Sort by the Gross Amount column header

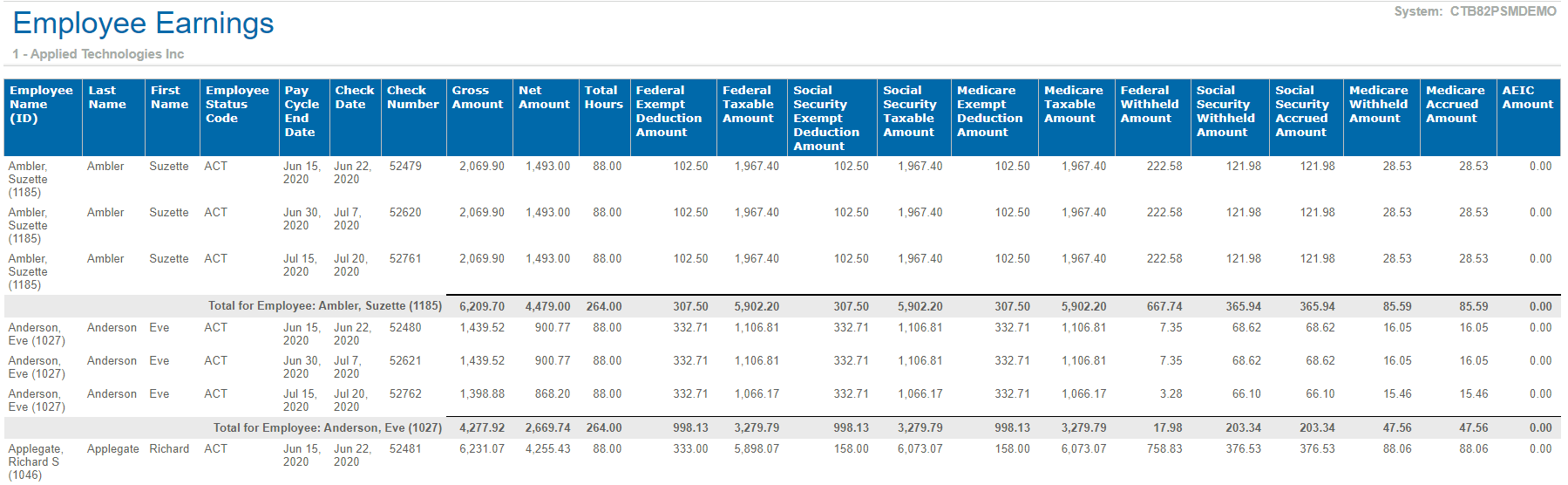[x=477, y=97]
